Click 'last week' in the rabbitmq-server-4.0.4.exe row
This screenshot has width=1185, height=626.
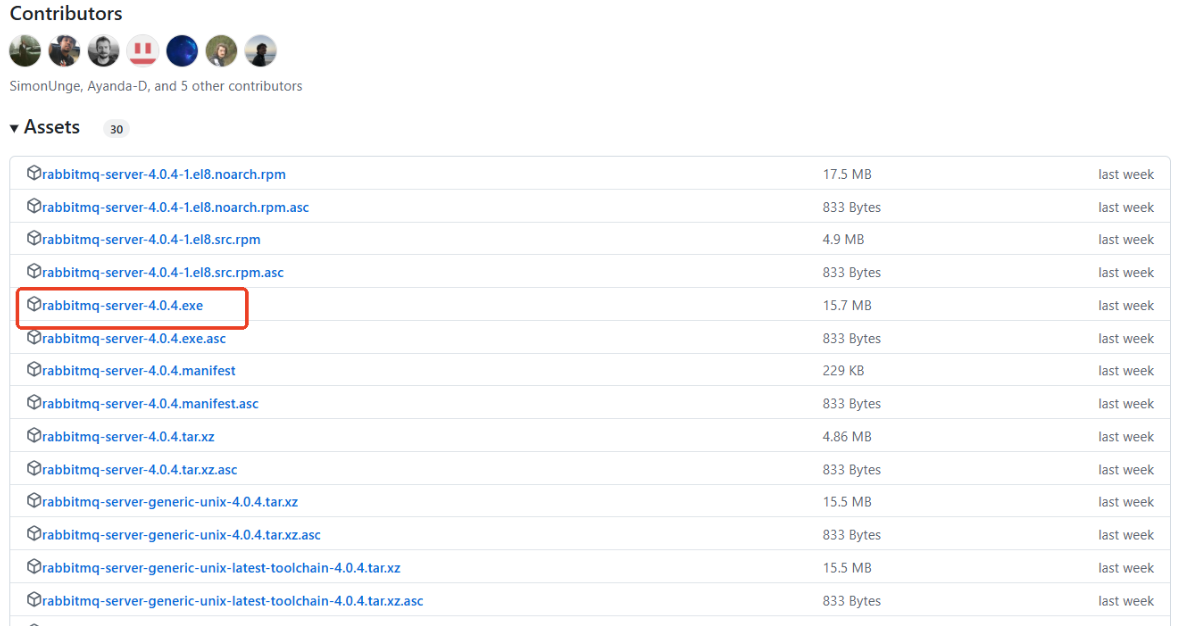coord(1126,305)
